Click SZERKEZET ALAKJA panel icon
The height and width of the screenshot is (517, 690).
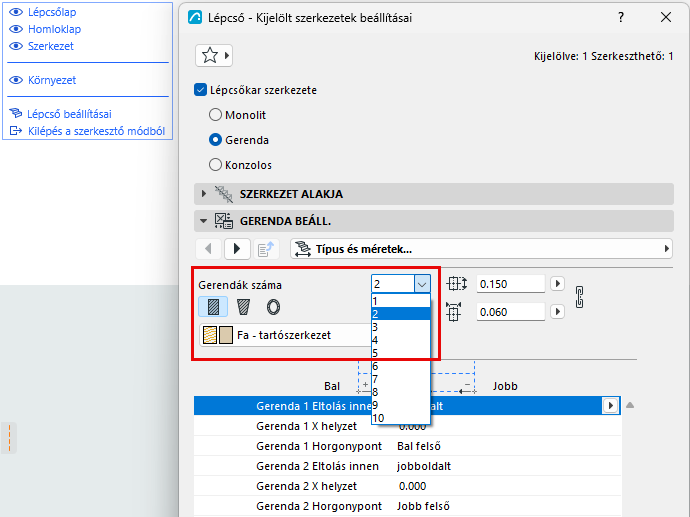click(224, 194)
